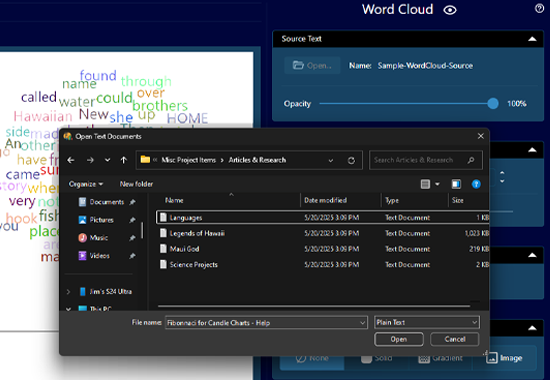
Task: Toggle the preview pane icon
Action: [x=456, y=184]
